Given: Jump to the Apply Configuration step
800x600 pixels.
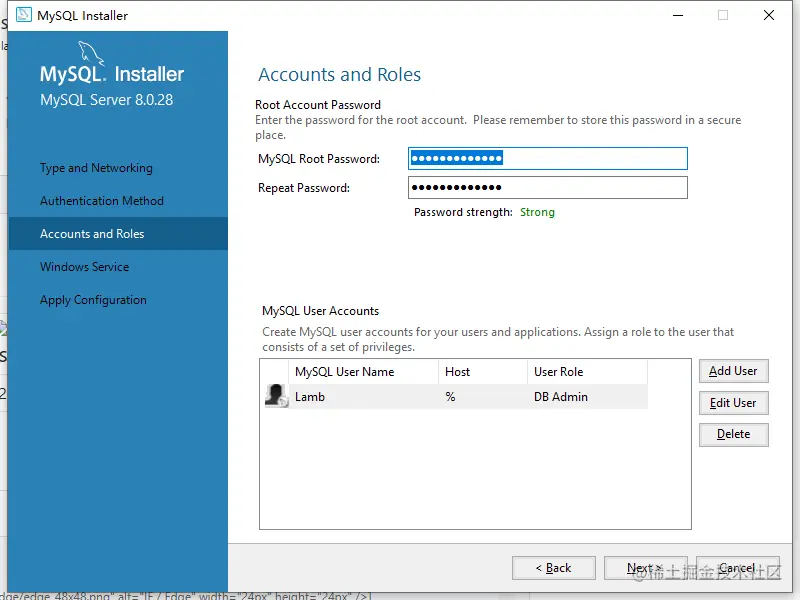Looking at the screenshot, I should (x=93, y=299).
